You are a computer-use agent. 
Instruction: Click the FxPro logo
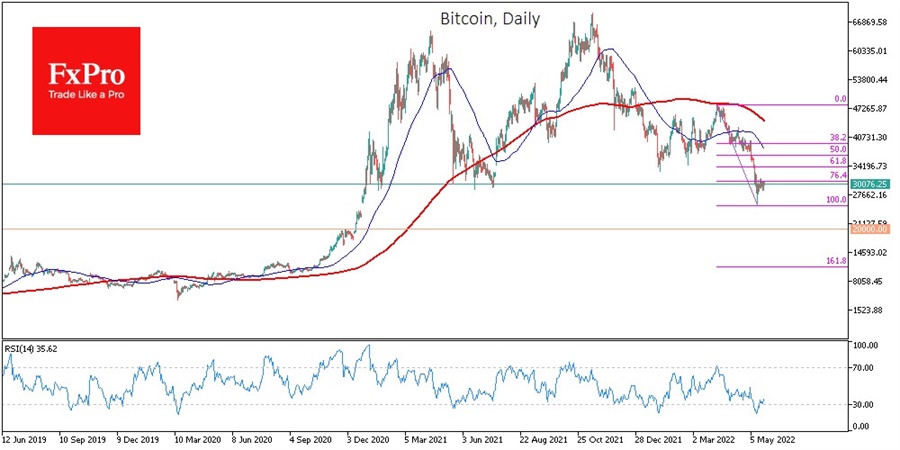tap(86, 72)
